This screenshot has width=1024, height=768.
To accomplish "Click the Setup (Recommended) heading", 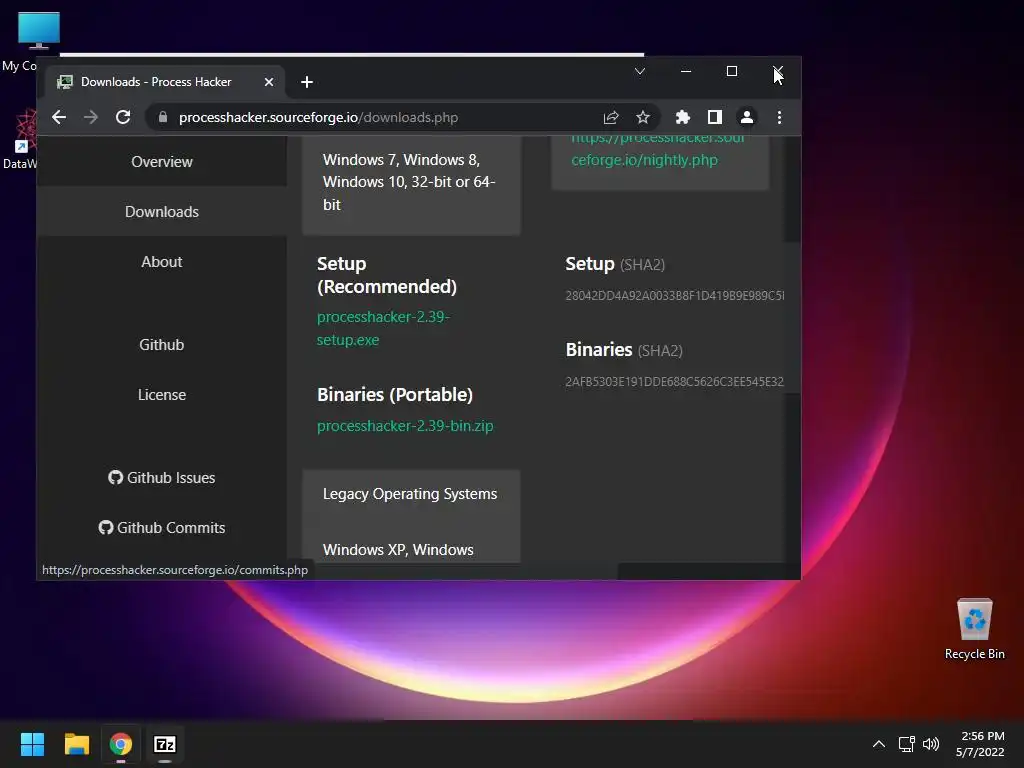I will (387, 275).
